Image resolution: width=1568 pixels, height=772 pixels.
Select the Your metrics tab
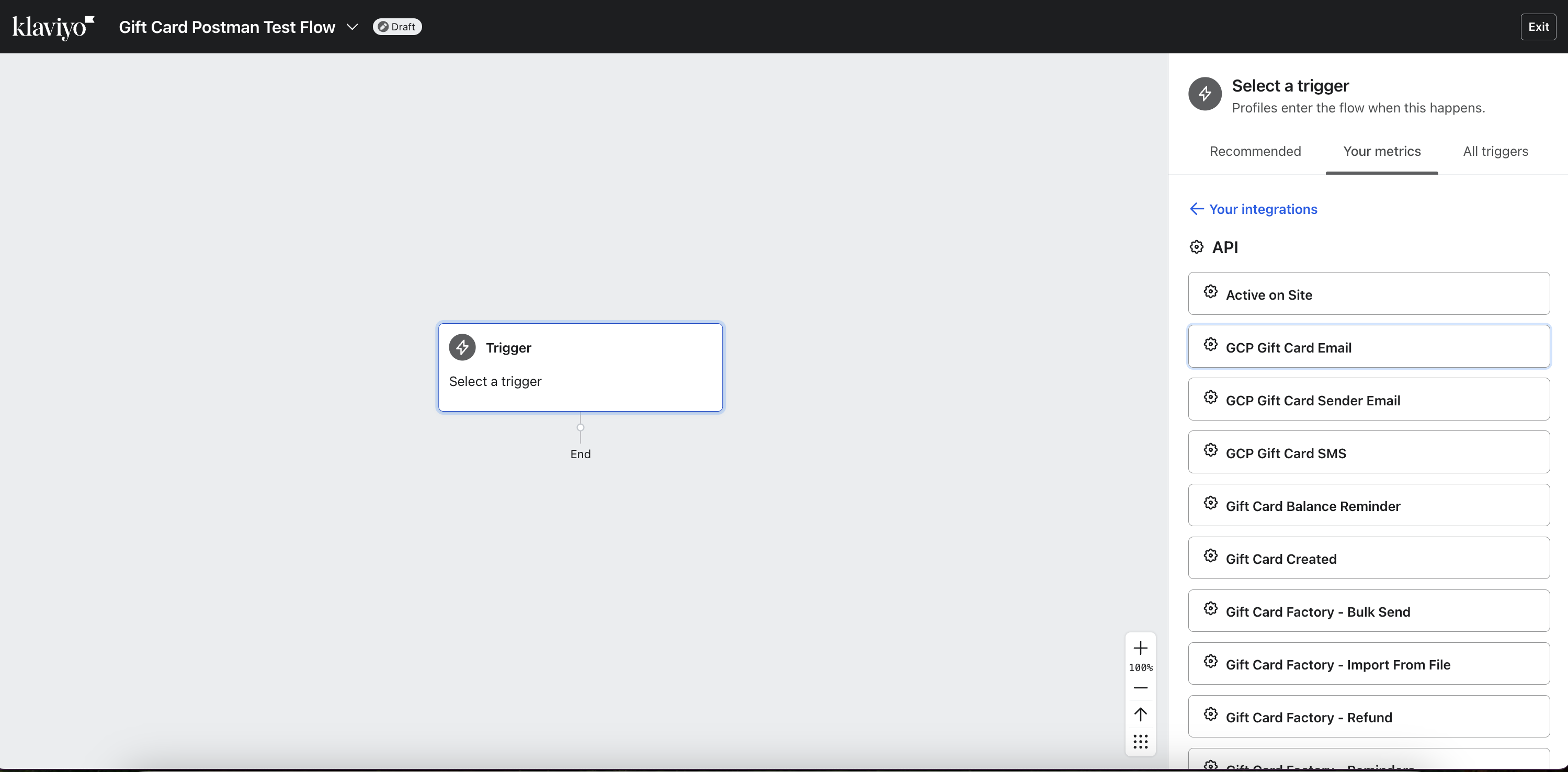[1381, 151]
